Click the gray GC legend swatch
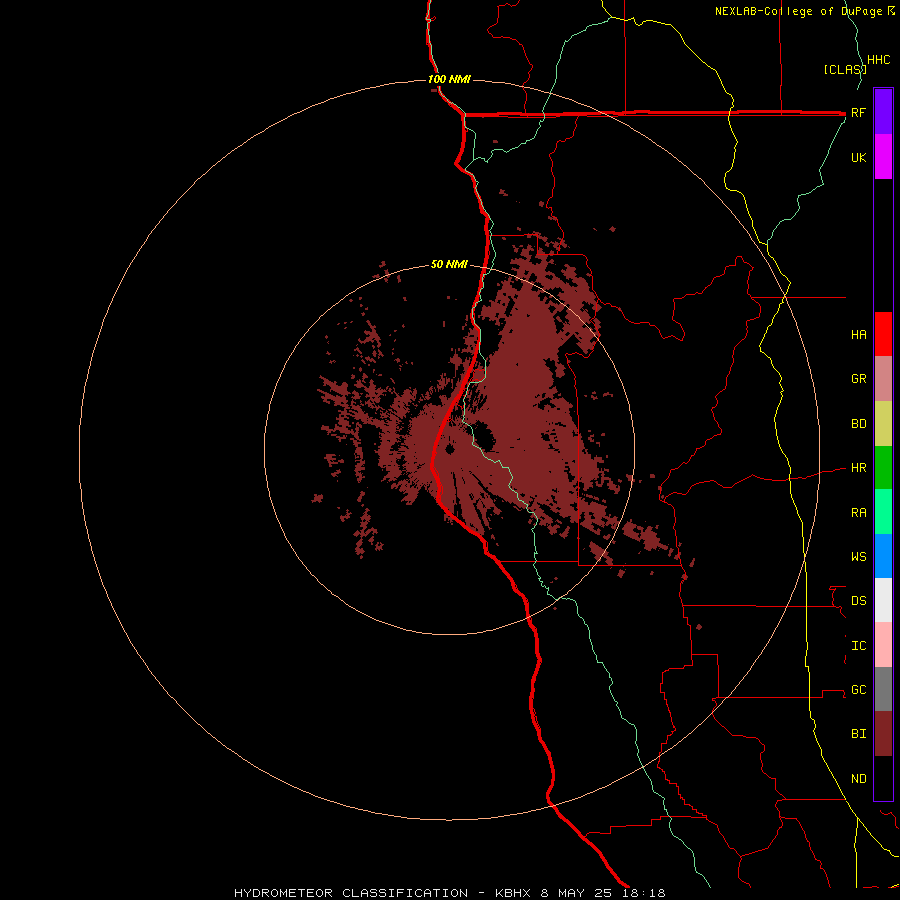900x900 pixels. point(883,689)
